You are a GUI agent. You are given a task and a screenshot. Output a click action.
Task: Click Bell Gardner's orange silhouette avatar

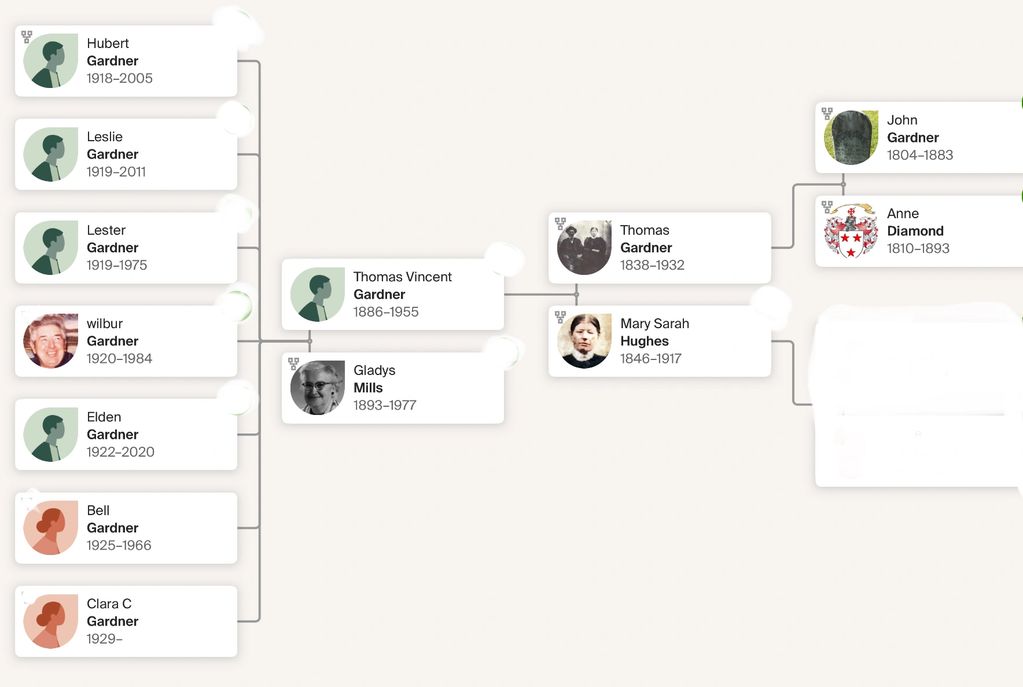[x=51, y=528]
